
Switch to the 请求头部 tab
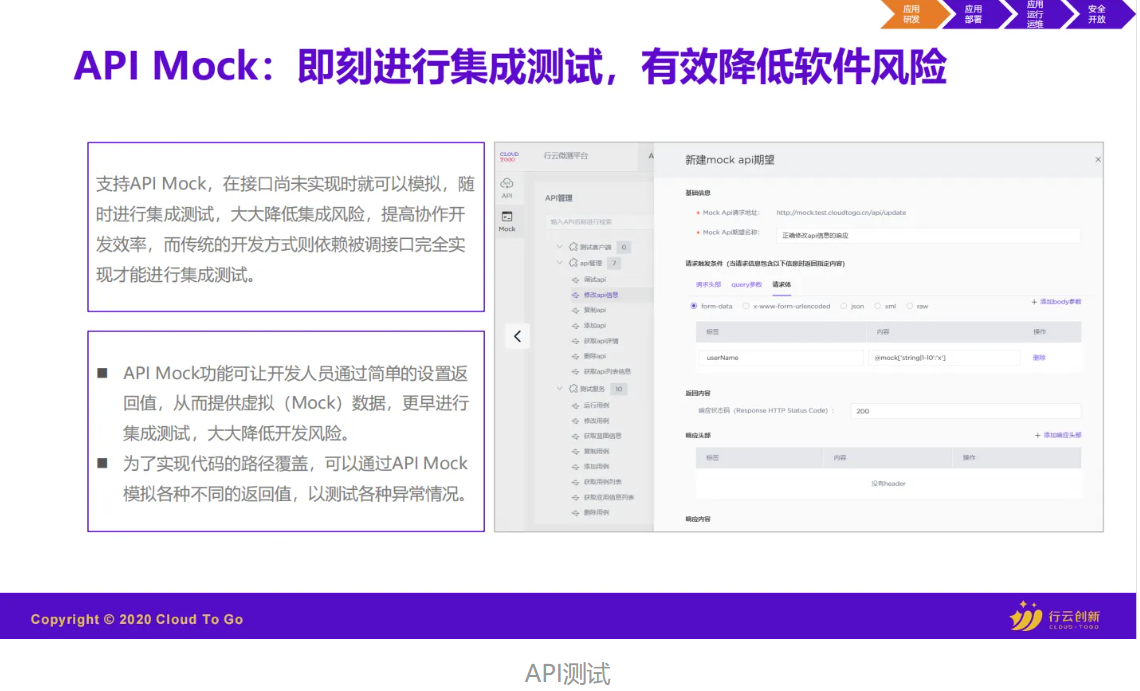707,285
